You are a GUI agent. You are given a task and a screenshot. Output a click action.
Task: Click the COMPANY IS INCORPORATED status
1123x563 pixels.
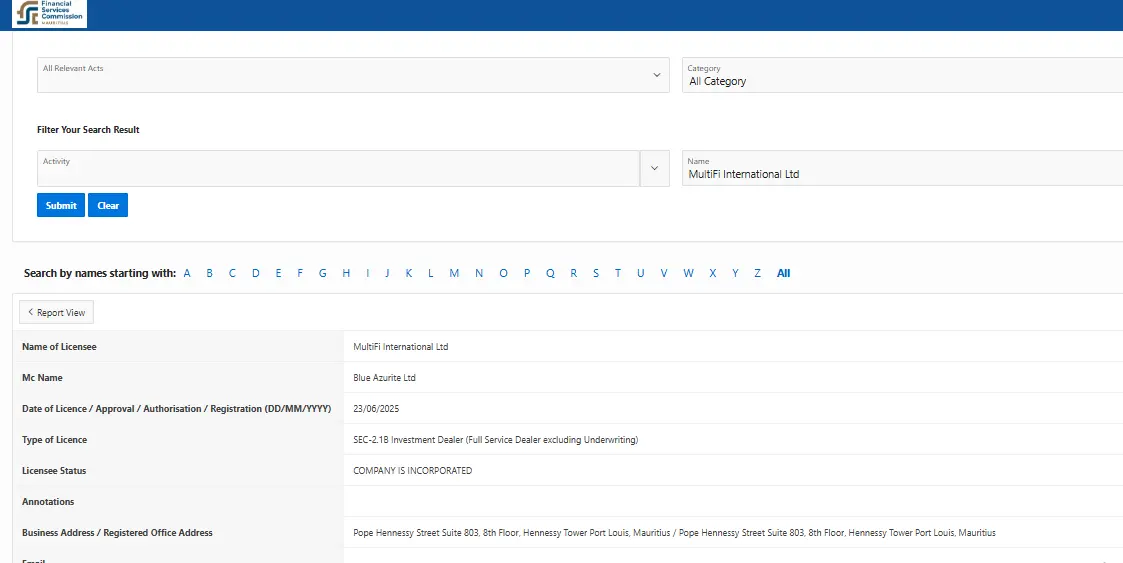(413, 471)
